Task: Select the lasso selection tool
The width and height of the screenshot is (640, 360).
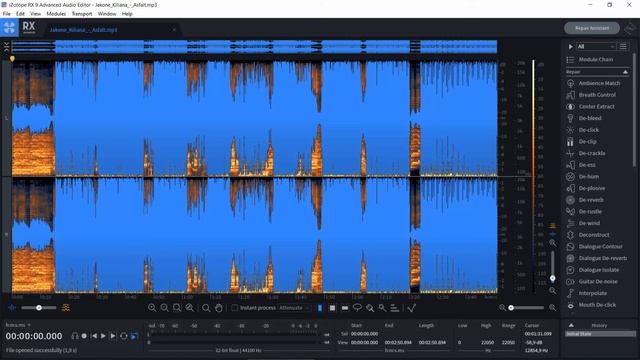Action: pyautogui.click(x=357, y=308)
